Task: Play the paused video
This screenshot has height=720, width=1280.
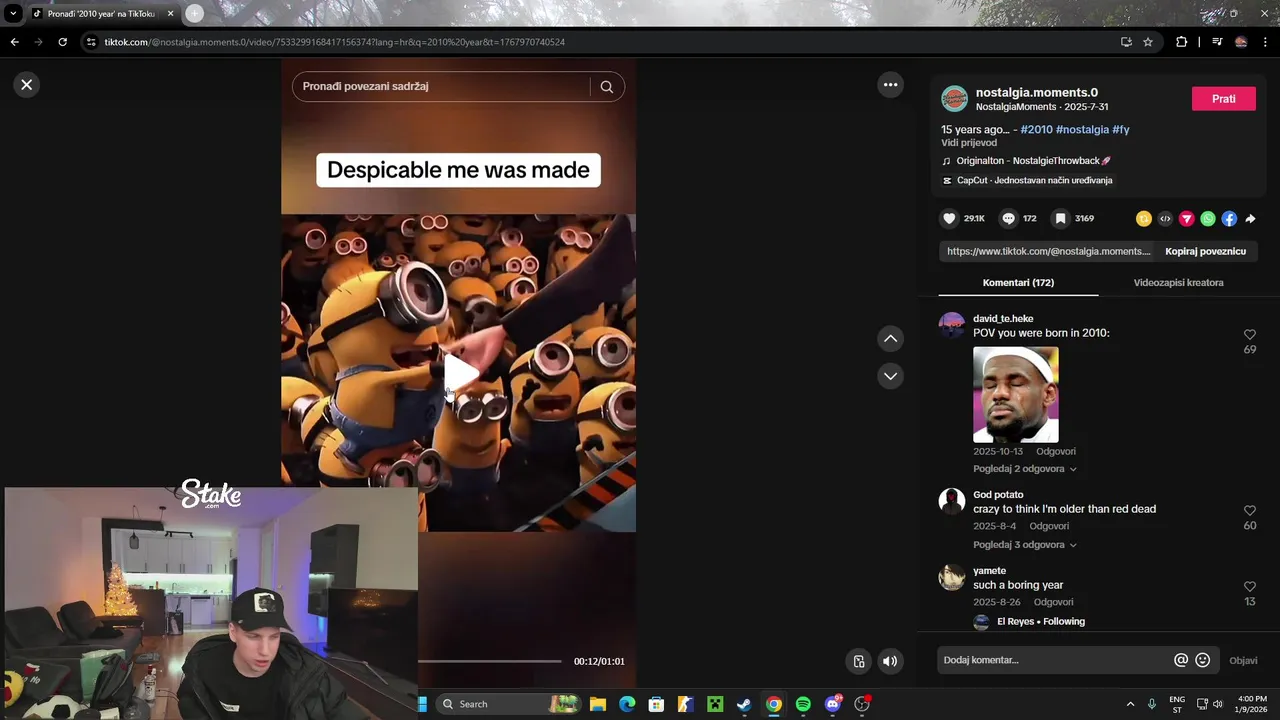Action: pos(460,372)
